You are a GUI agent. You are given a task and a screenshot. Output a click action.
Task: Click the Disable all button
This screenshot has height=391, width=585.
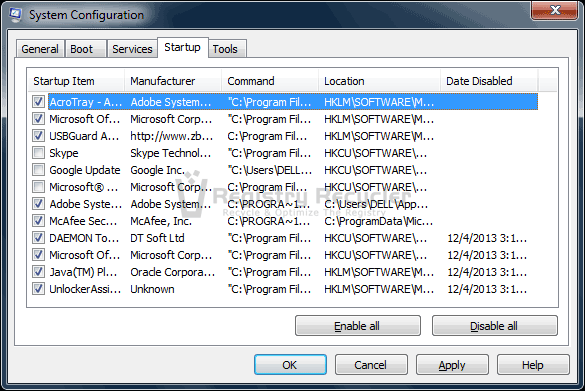click(x=495, y=326)
